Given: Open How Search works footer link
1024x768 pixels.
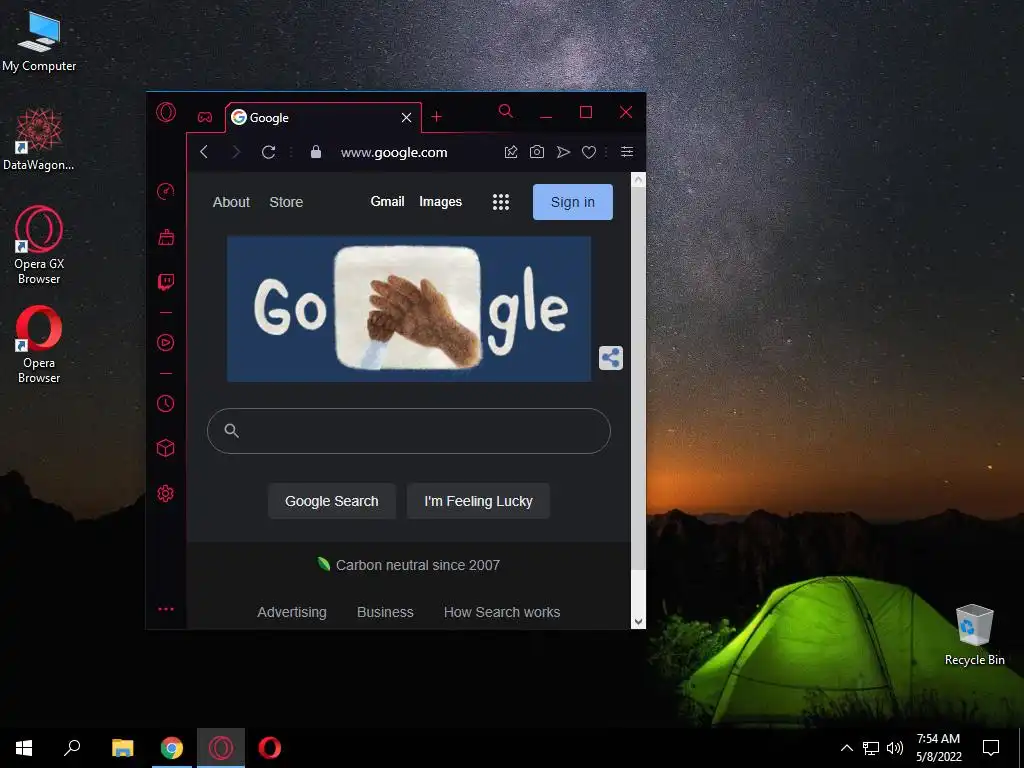Looking at the screenshot, I should pos(502,612).
